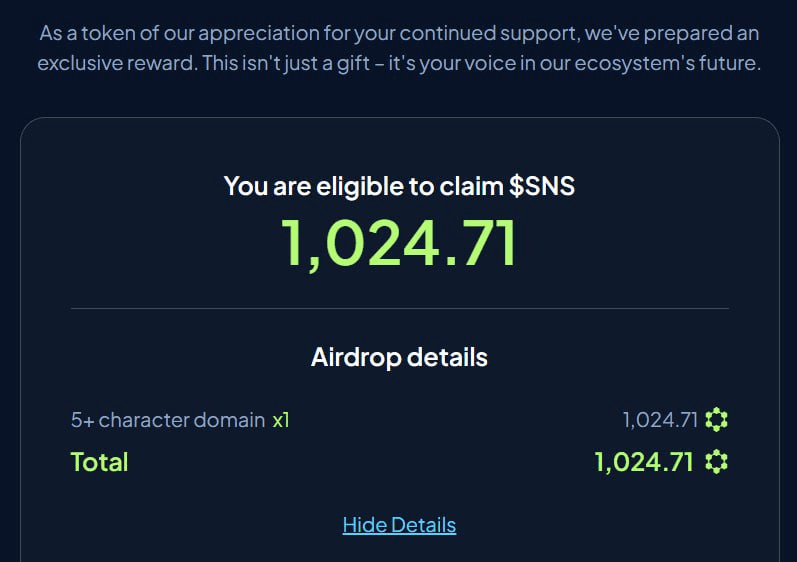Click the phrase "ecosystem's future"
The width and height of the screenshot is (797, 562).
pyautogui.click(x=666, y=64)
